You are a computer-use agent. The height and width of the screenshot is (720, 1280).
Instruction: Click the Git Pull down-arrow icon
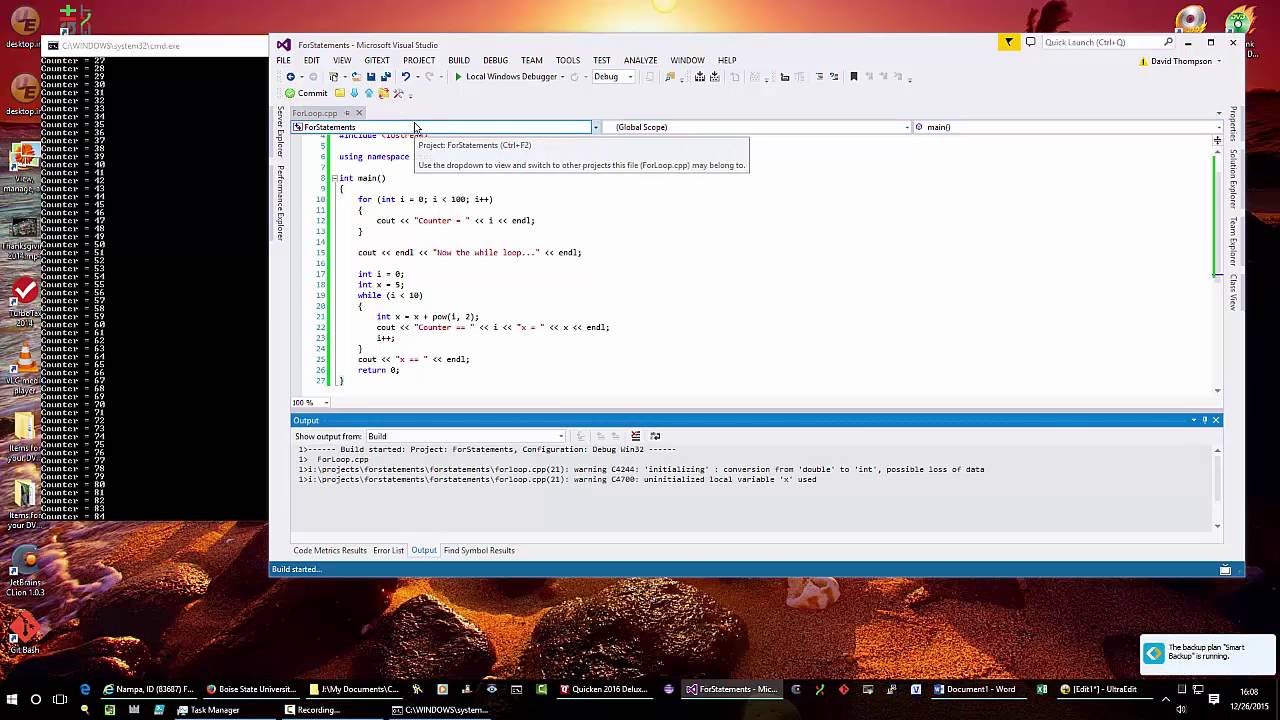tap(354, 93)
